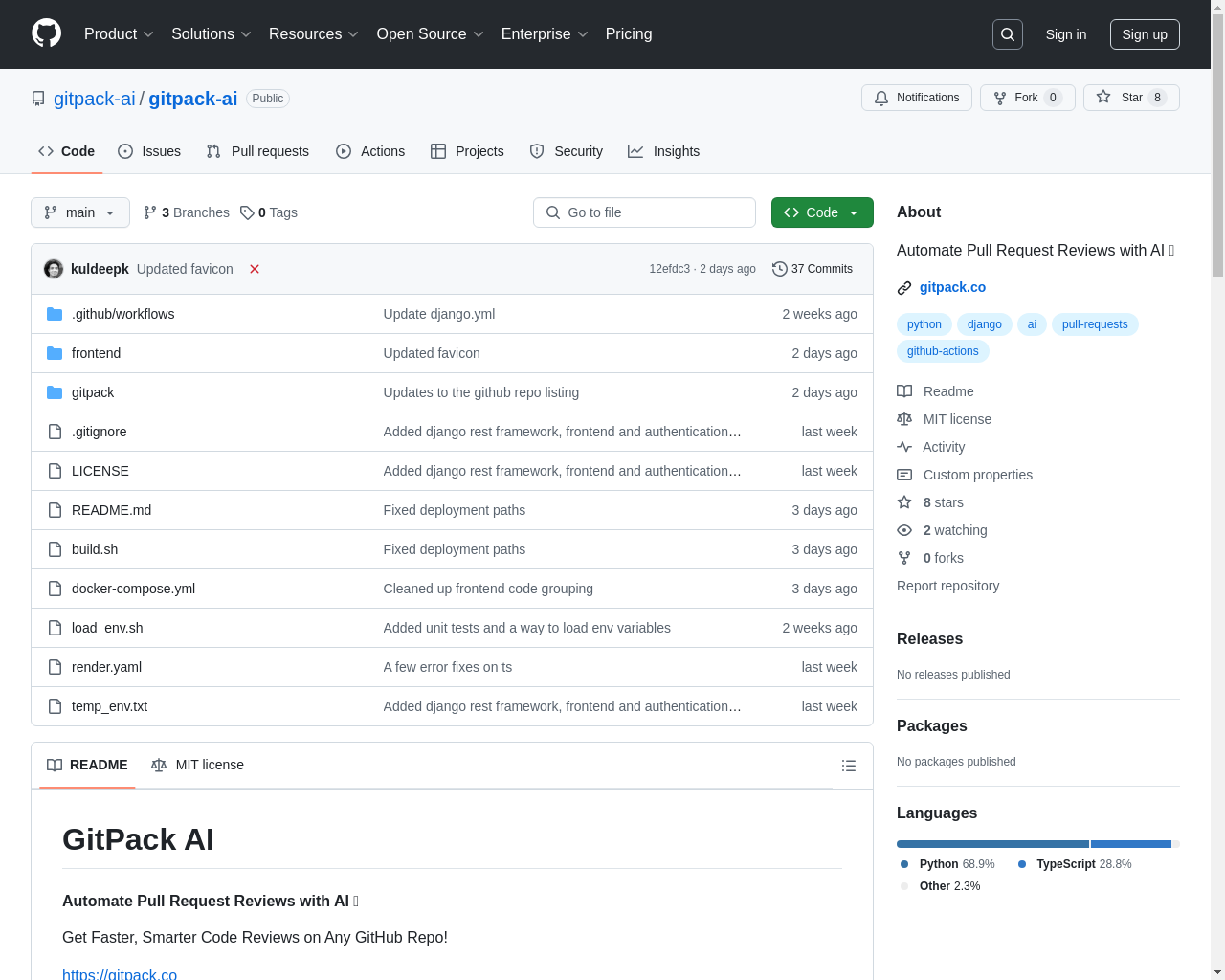Viewport: 1225px width, 980px height.
Task: Expand the Enterprise menu
Action: 545,34
